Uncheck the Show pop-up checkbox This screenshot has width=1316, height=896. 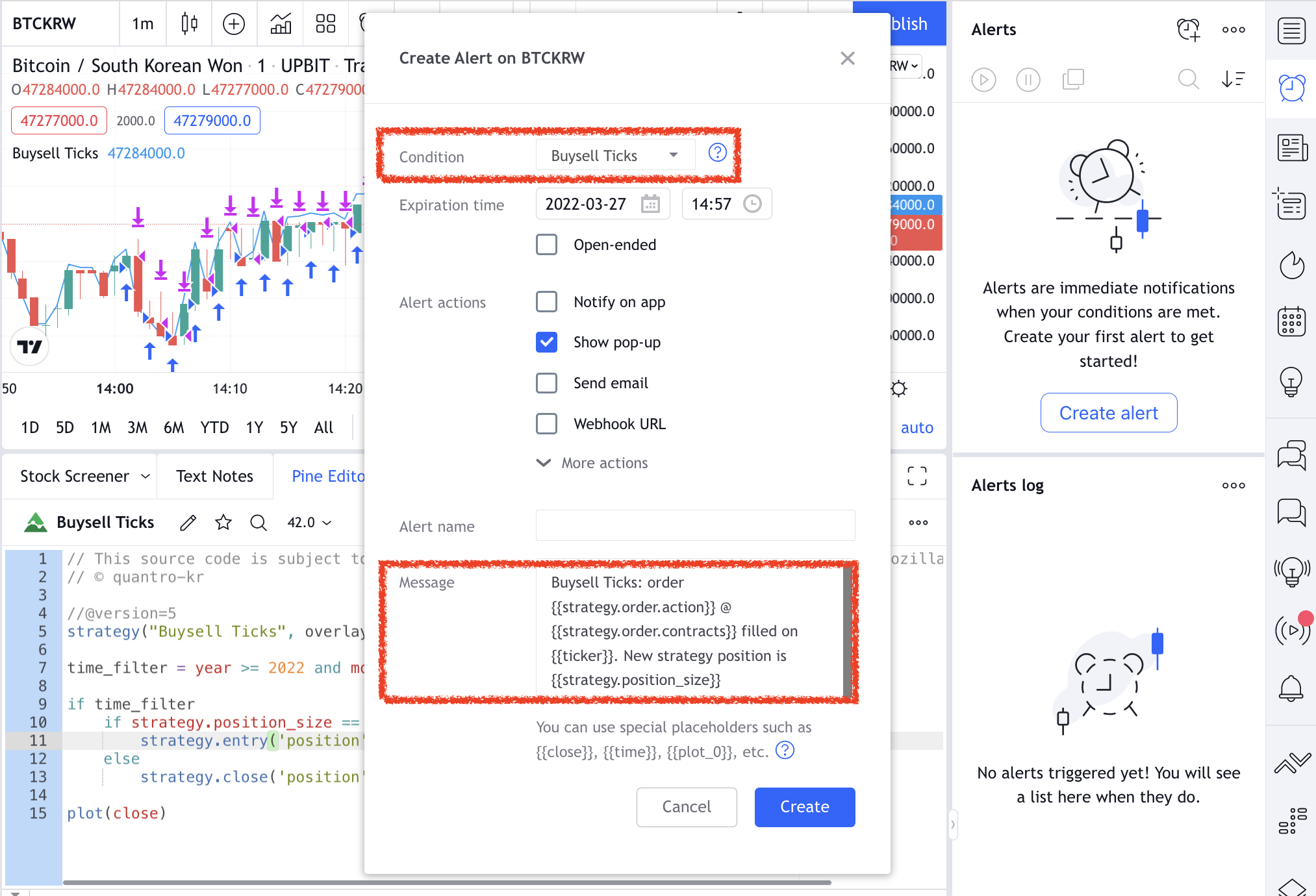coord(546,342)
